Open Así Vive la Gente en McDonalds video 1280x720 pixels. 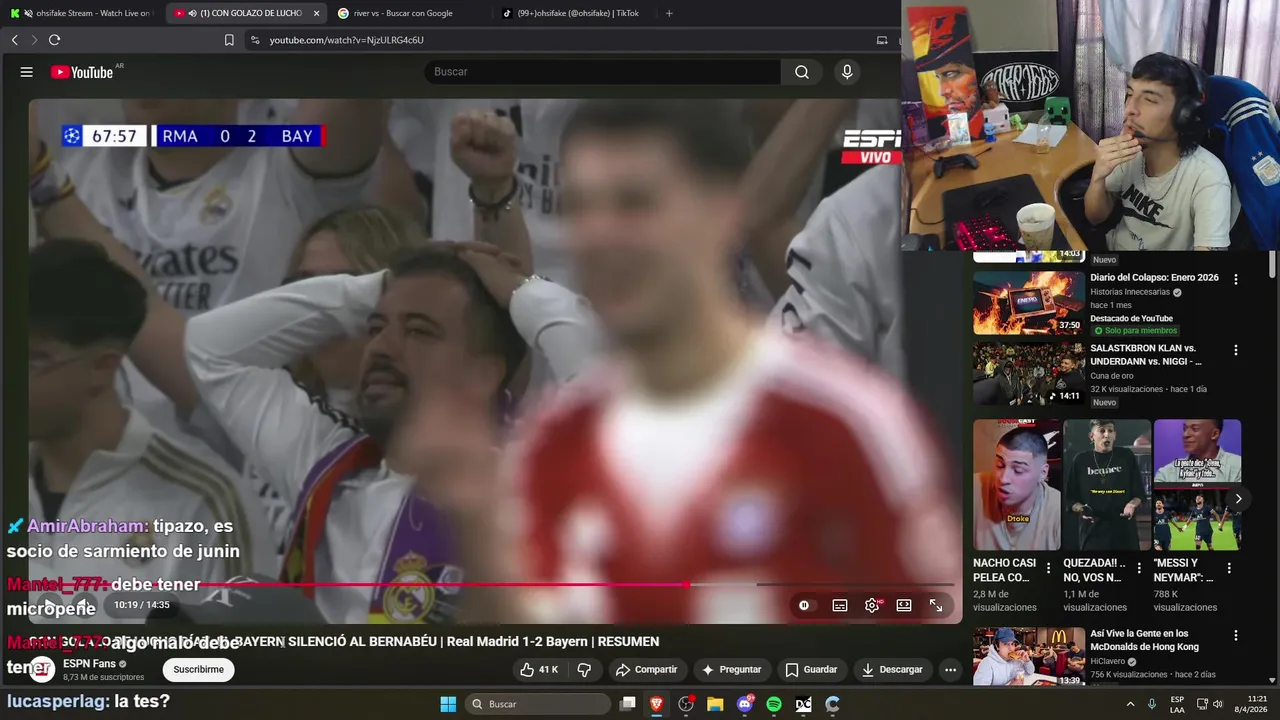(x=1029, y=657)
